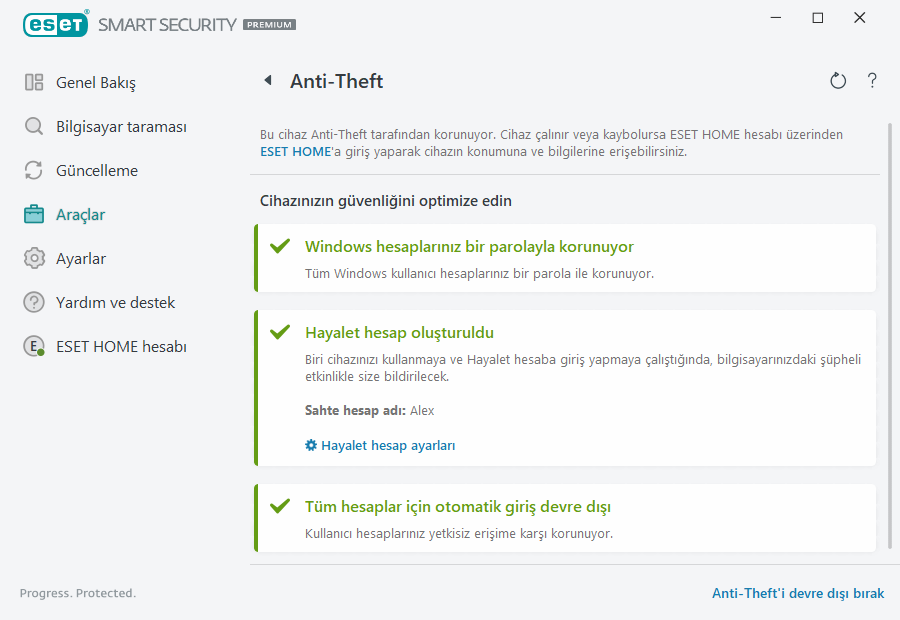This screenshot has height=620, width=900.
Task: Expand the Hayalet hesap oluşturuldu card
Action: point(399,332)
